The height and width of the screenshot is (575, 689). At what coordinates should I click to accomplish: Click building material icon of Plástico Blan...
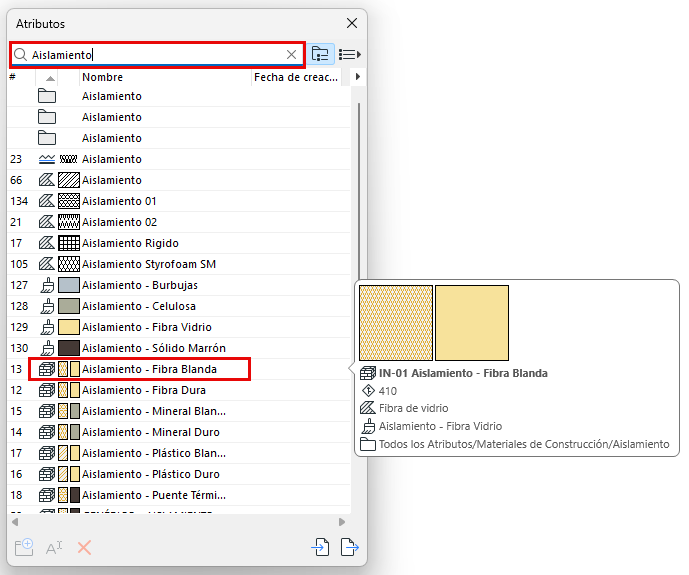point(47,453)
